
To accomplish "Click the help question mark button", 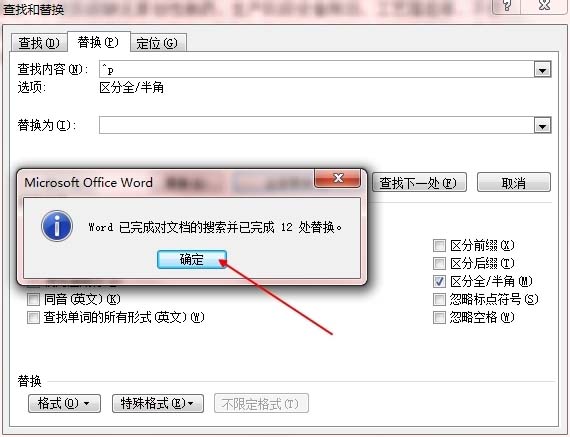I will pos(507,6).
